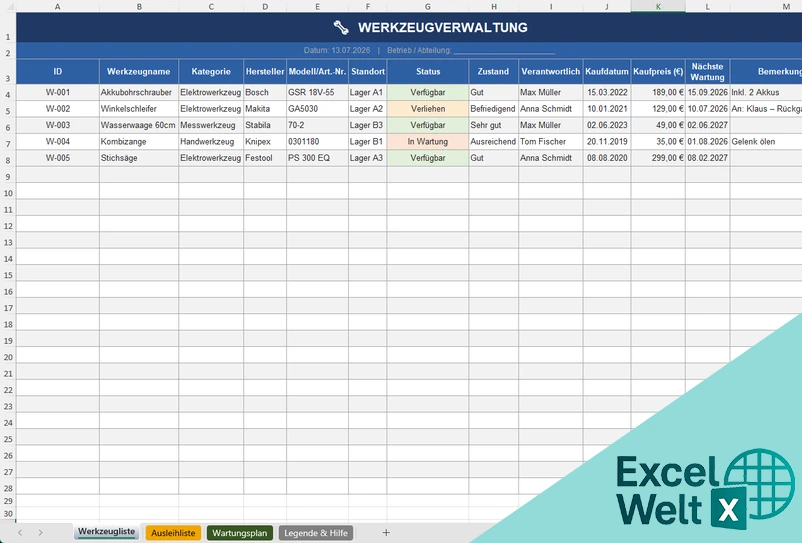Select the Zustand header cell
Screen dimensions: 802x543
tap(494, 72)
